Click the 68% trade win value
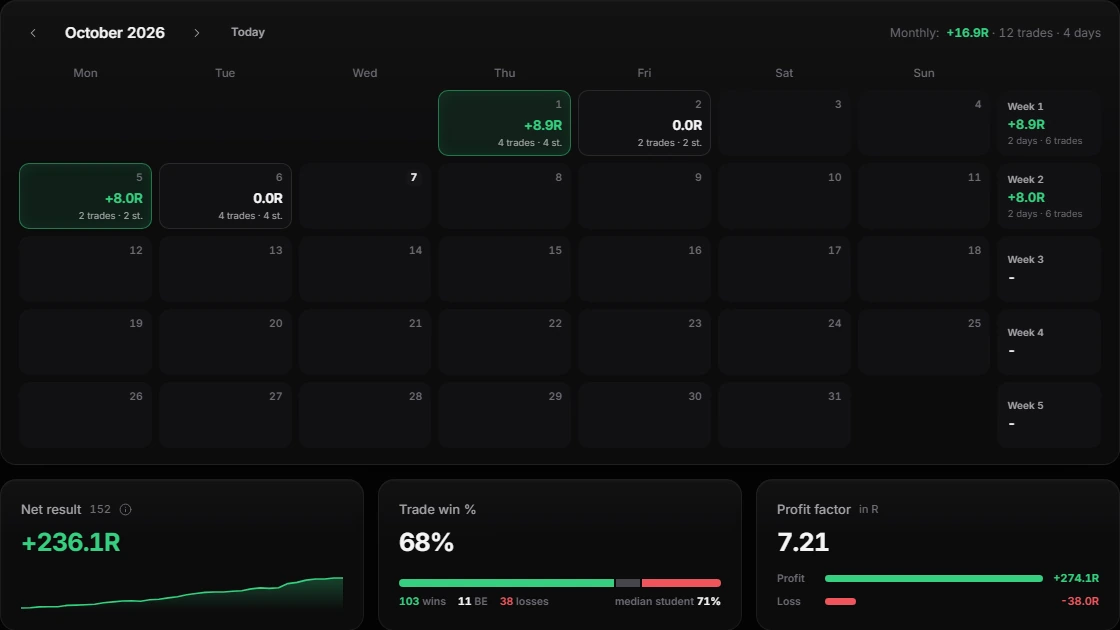Screen dimensions: 1120x630 (426, 542)
